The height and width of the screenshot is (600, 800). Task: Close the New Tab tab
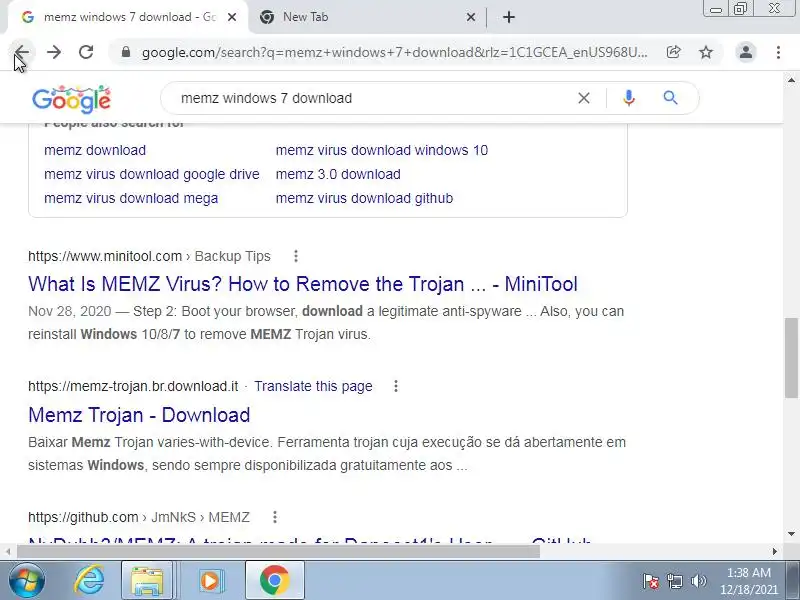click(x=470, y=17)
